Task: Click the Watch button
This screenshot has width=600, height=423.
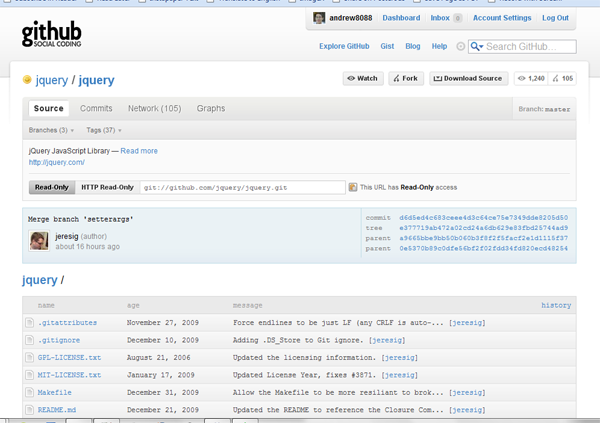Action: [x=363, y=78]
